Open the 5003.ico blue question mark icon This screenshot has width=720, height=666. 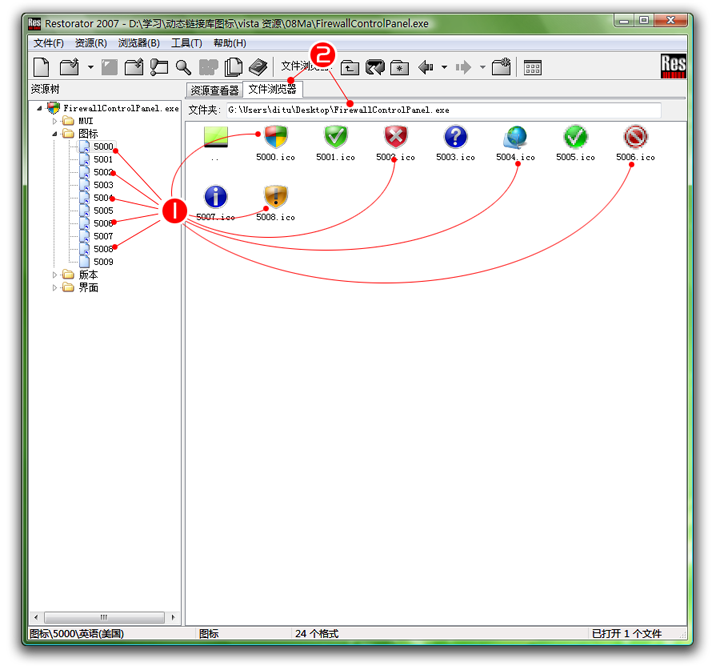click(455, 138)
